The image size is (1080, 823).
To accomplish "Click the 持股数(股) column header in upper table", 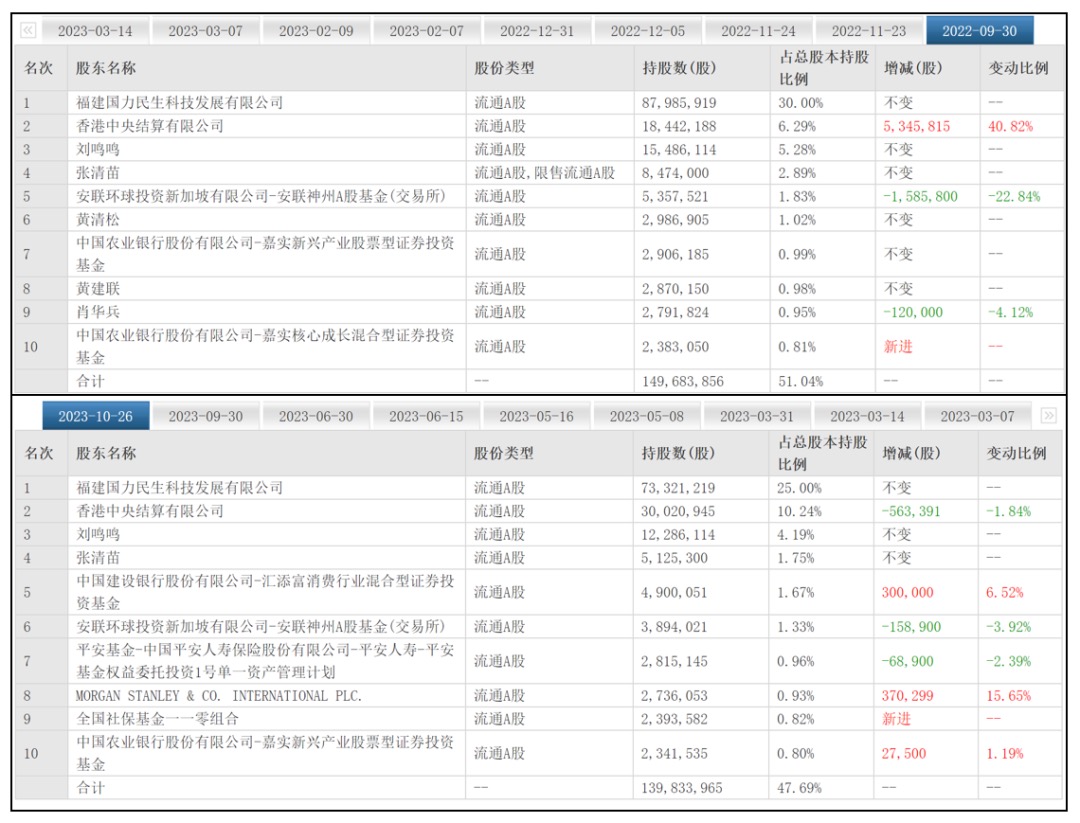I will pos(679,68).
